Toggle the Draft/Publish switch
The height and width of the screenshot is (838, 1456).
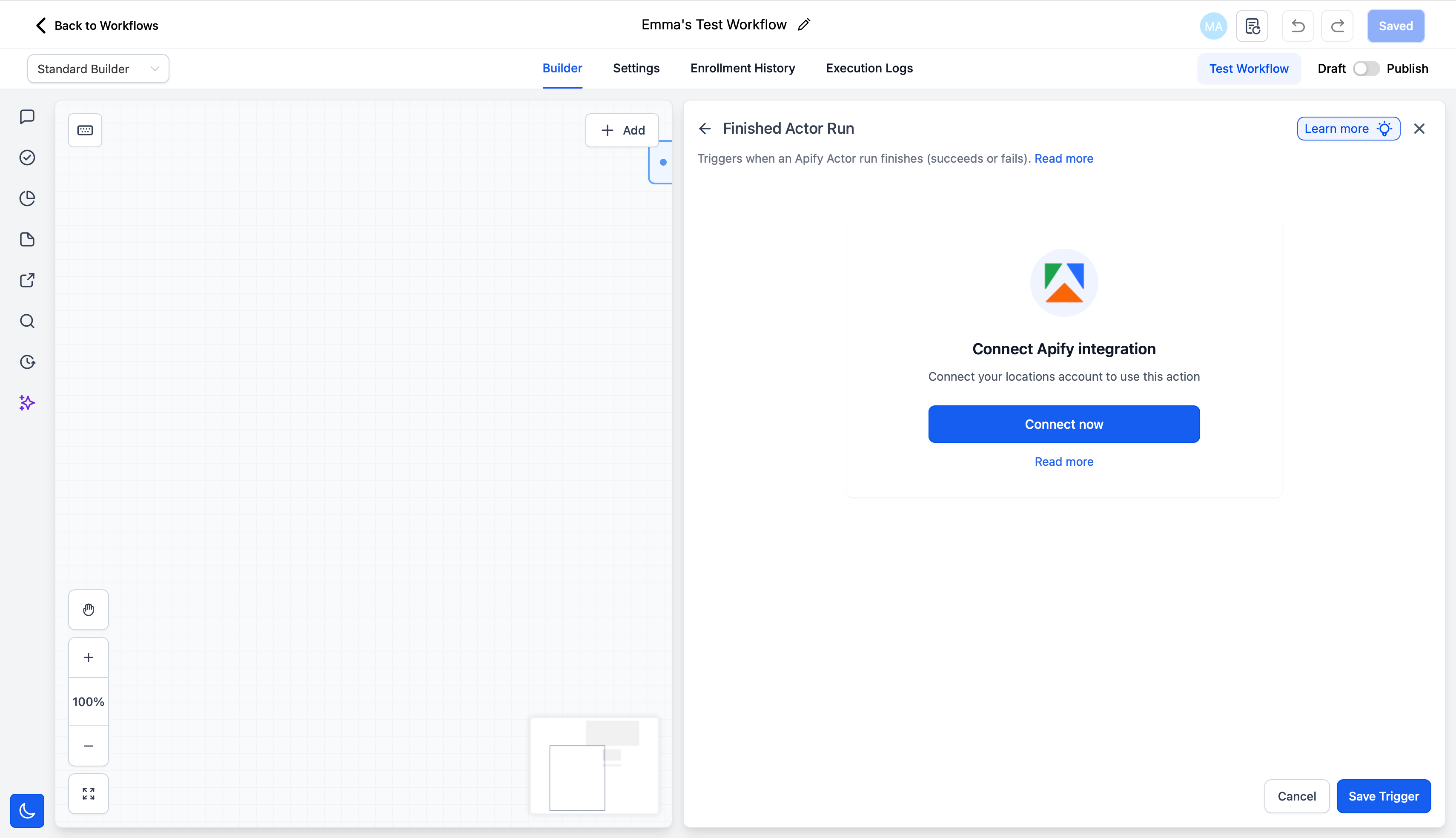pyautogui.click(x=1366, y=69)
